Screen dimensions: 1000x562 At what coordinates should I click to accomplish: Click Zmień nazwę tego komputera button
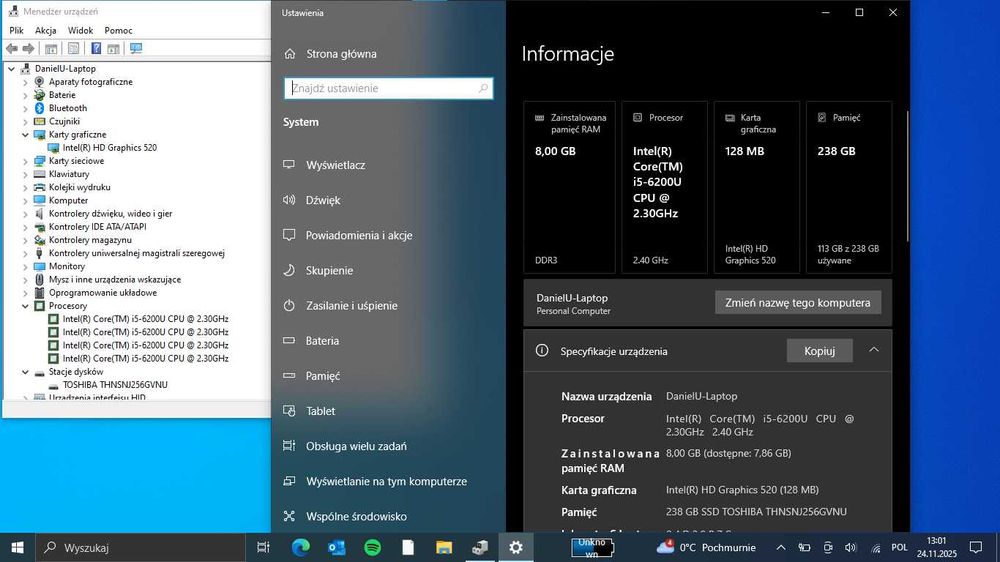point(797,302)
